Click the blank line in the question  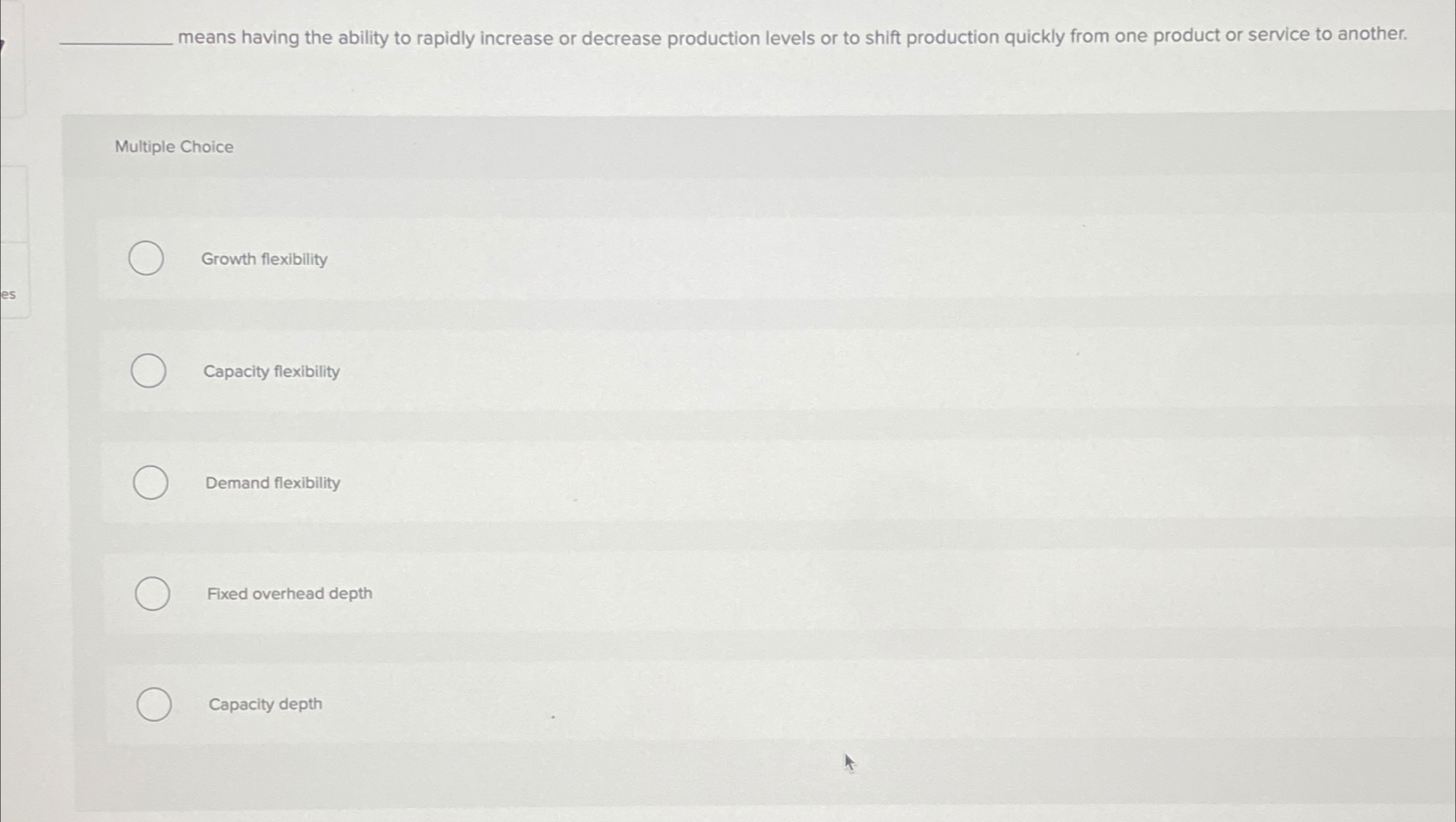[114, 40]
